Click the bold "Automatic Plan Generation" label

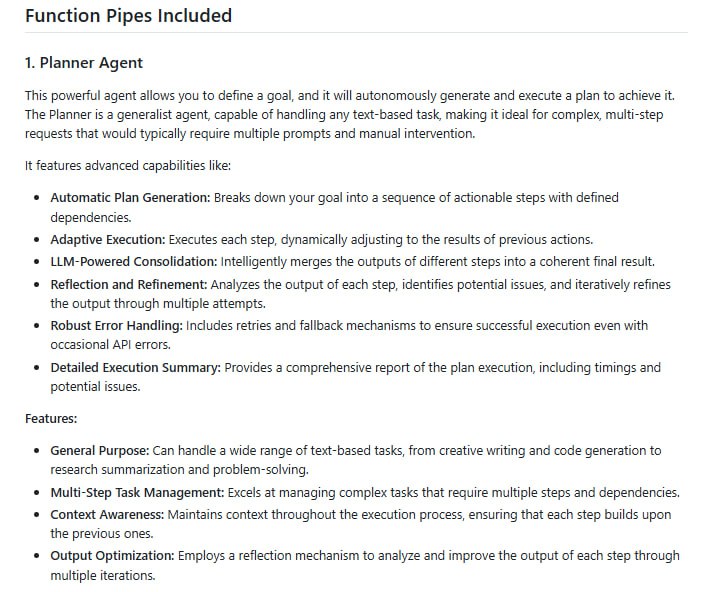point(130,198)
